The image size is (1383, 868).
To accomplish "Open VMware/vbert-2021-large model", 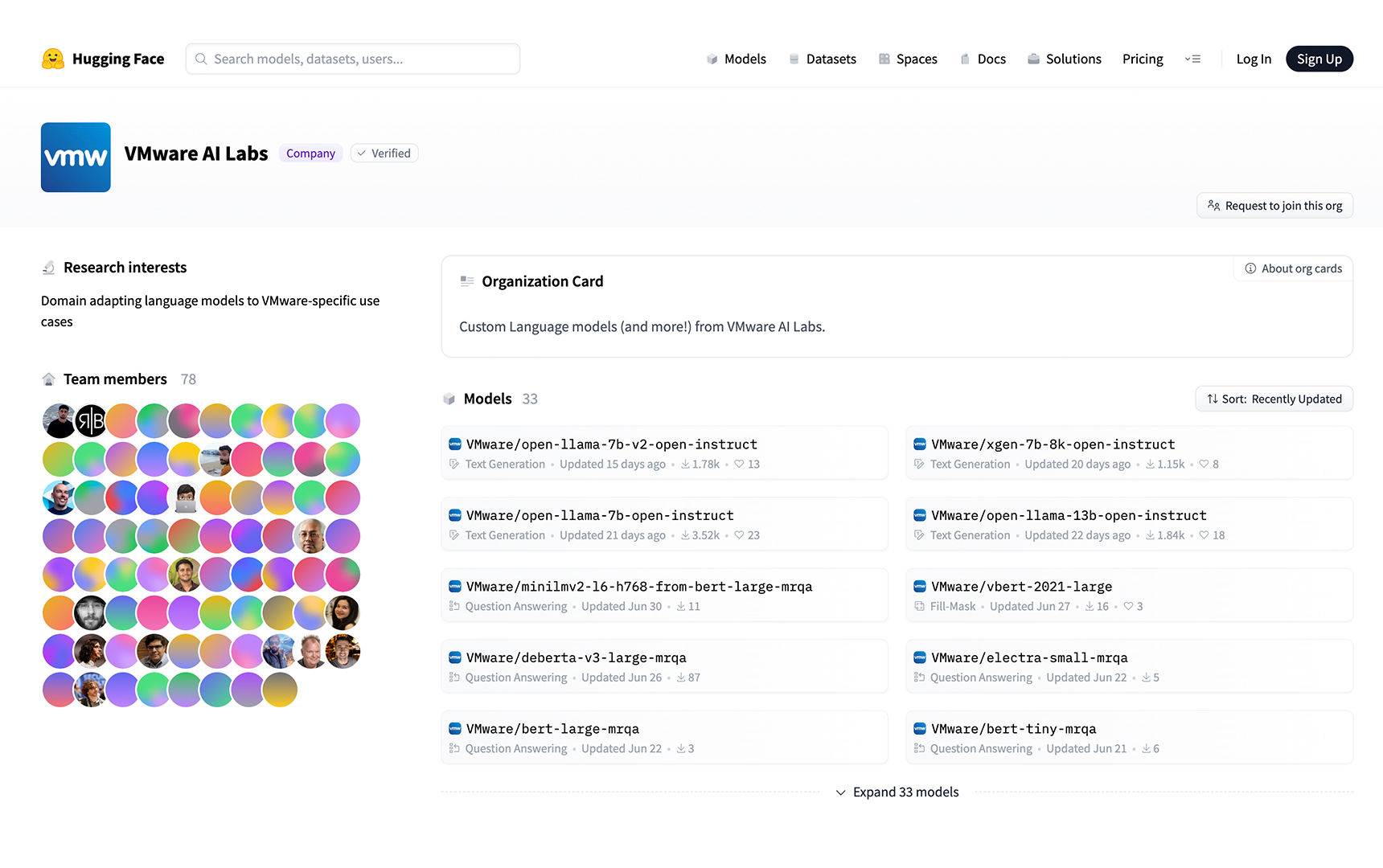I will (1130, 596).
